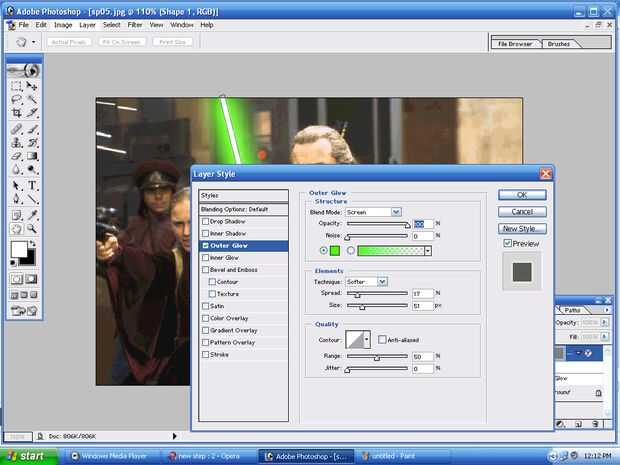This screenshot has width=620, height=465.
Task: Select the Rectangular Marquee tool
Action: pyautogui.click(x=16, y=87)
